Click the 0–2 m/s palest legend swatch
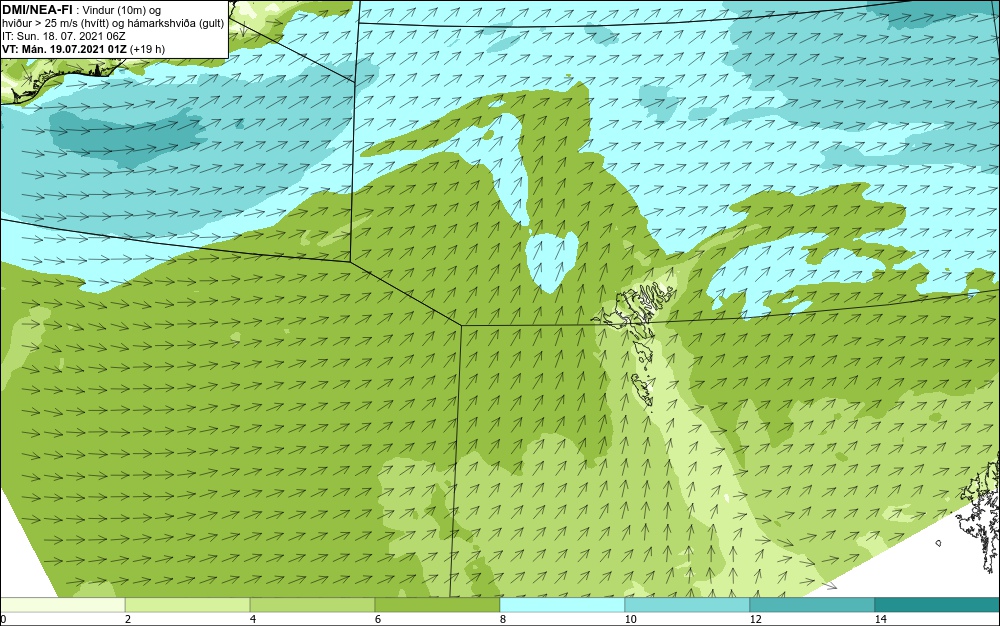The width and height of the screenshot is (1000, 626). [62, 604]
